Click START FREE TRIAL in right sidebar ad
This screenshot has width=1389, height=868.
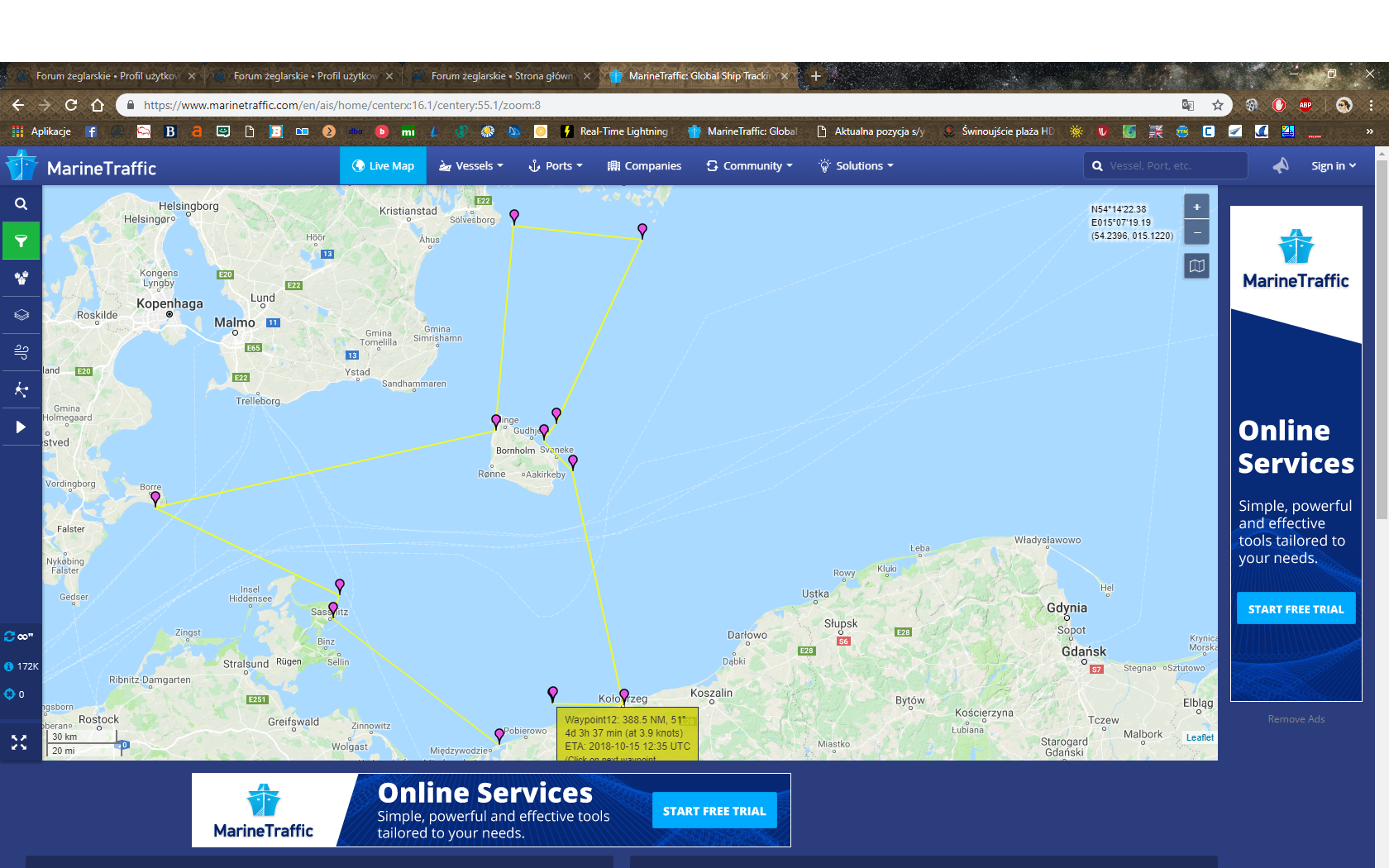coord(1296,609)
